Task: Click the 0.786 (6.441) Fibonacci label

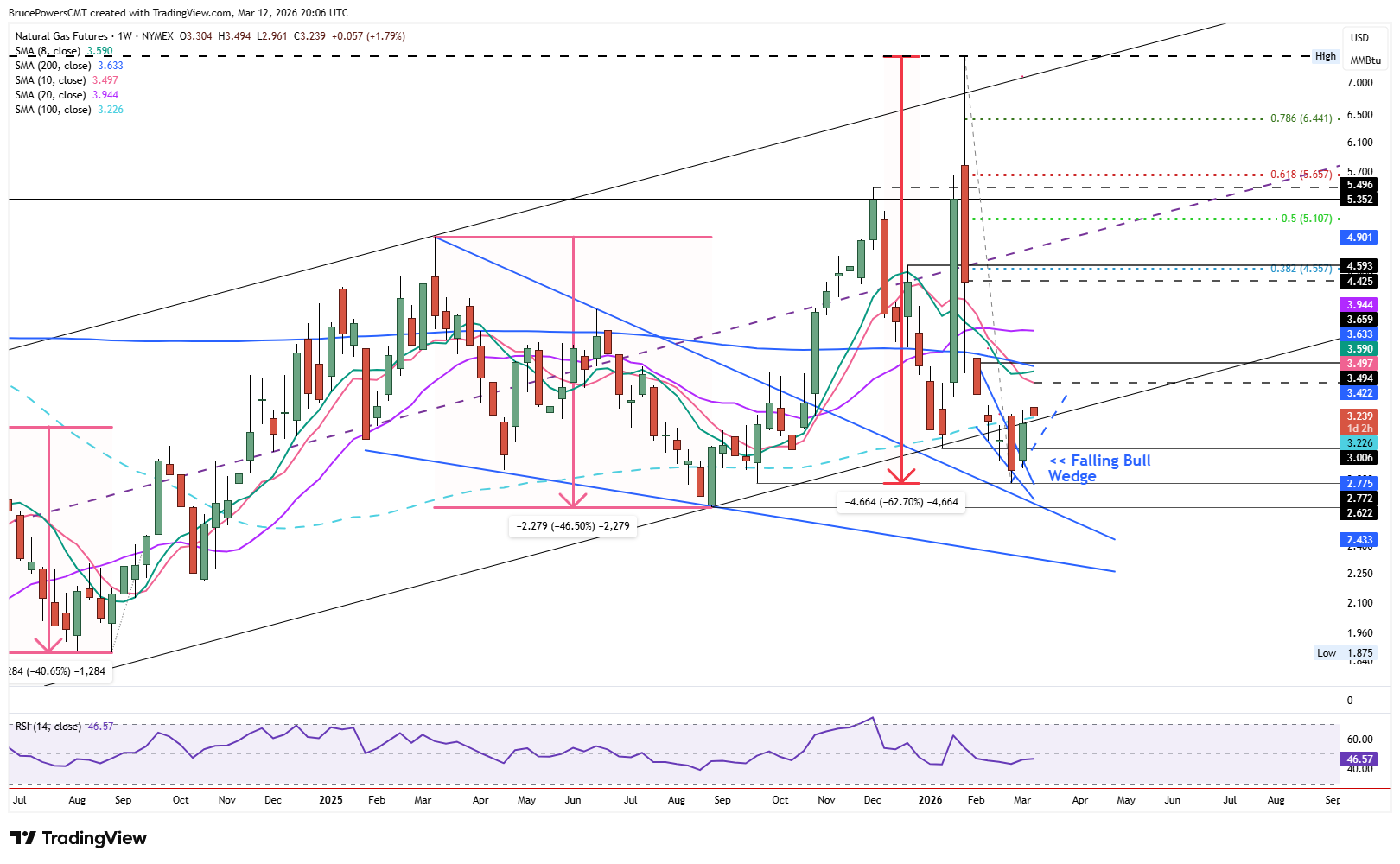Action: click(x=1301, y=118)
